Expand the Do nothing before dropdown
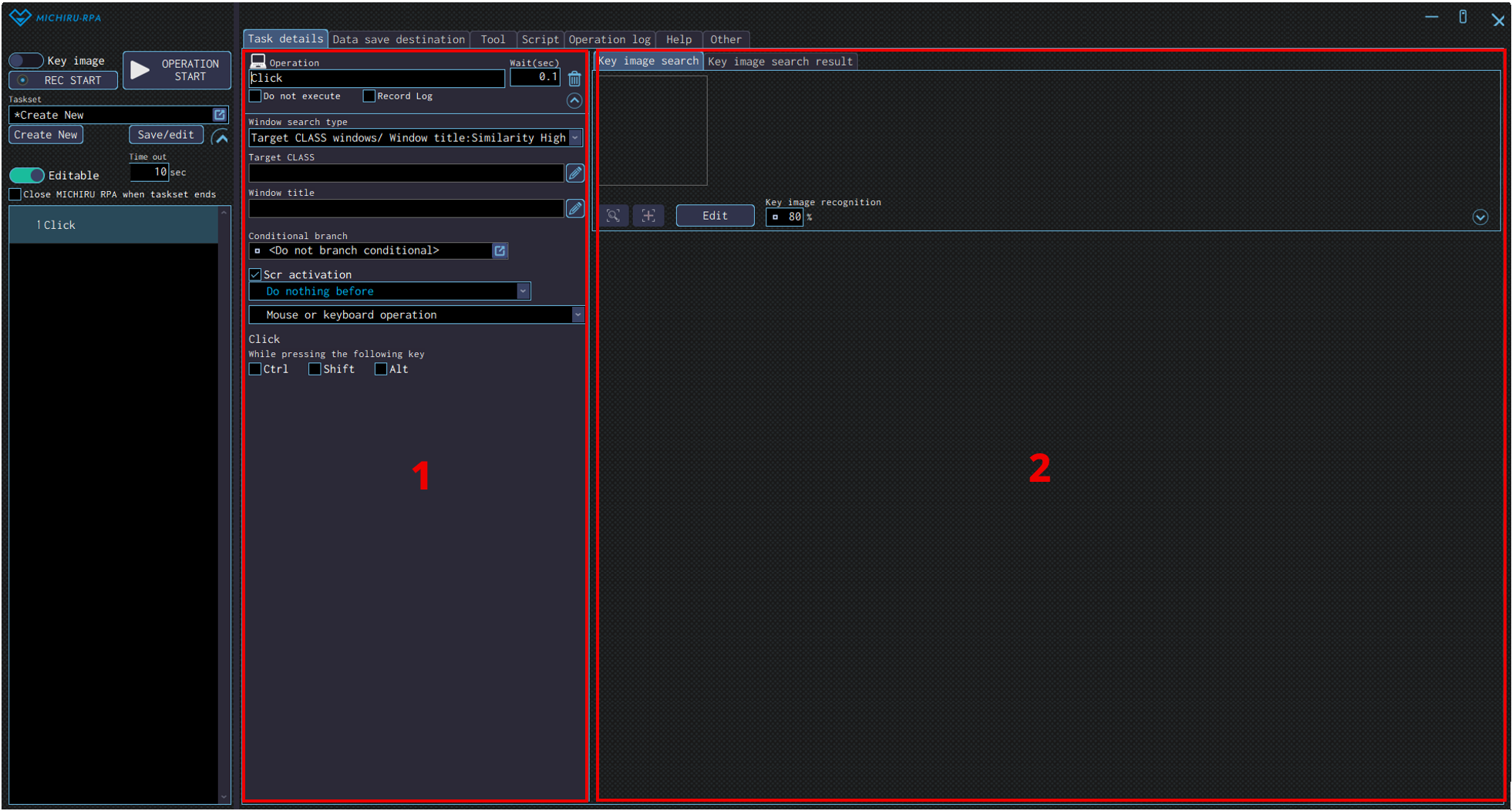 point(523,291)
